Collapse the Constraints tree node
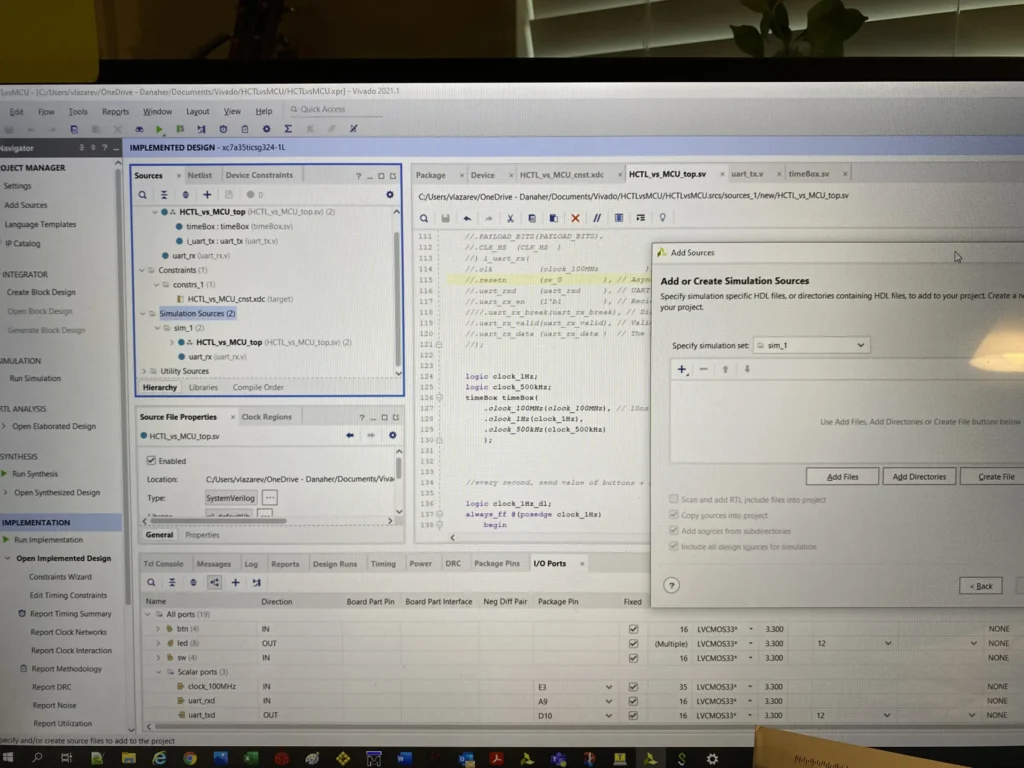The image size is (1024, 768). (142, 270)
